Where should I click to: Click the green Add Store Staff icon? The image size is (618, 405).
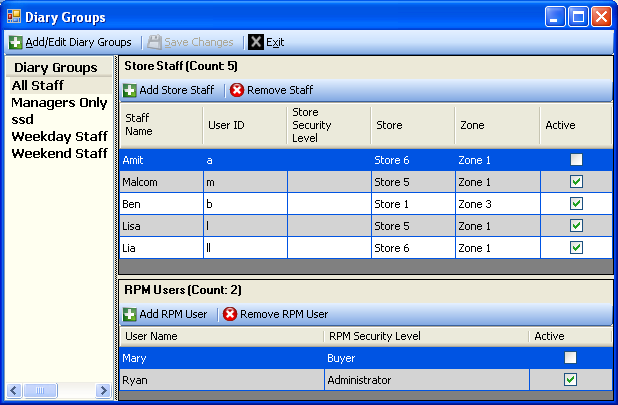[x=130, y=90]
